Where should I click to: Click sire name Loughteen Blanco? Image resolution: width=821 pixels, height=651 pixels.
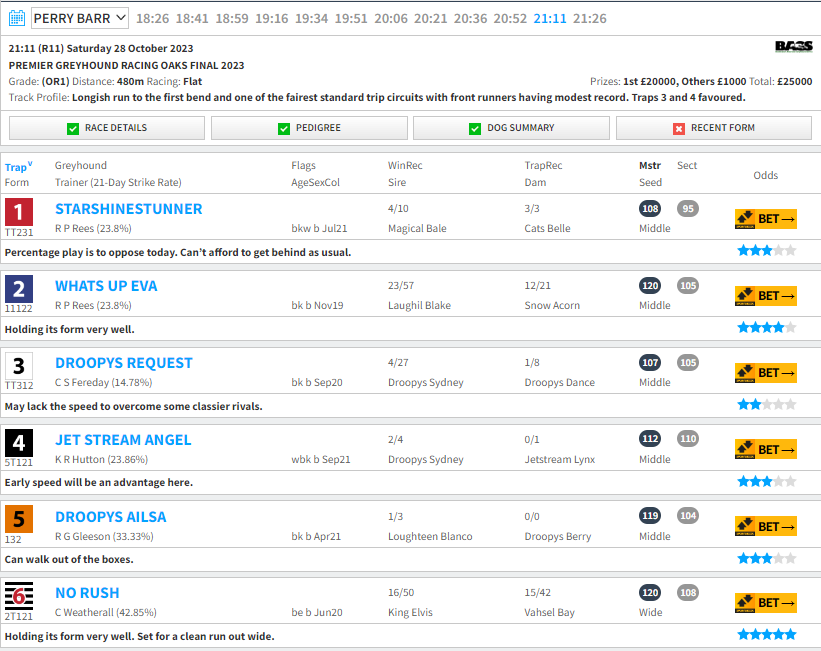(x=430, y=536)
